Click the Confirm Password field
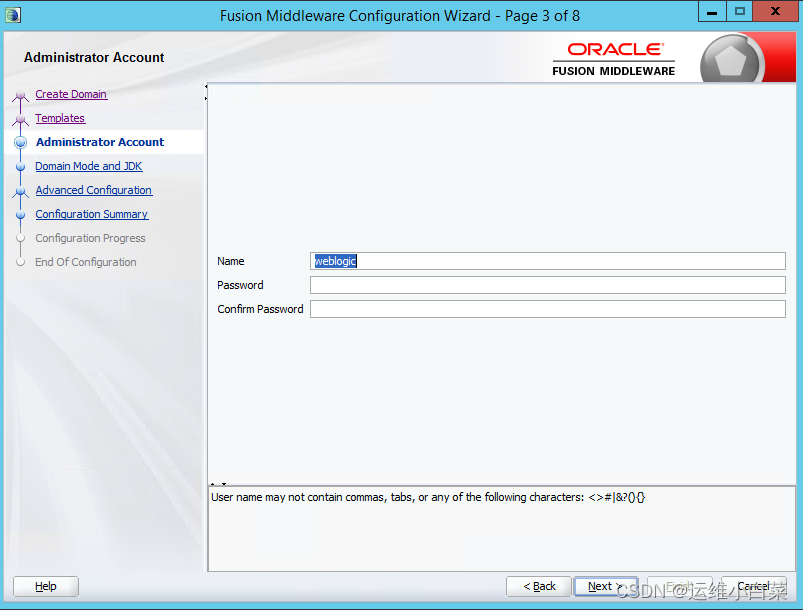The height and width of the screenshot is (610, 803). (x=547, y=309)
